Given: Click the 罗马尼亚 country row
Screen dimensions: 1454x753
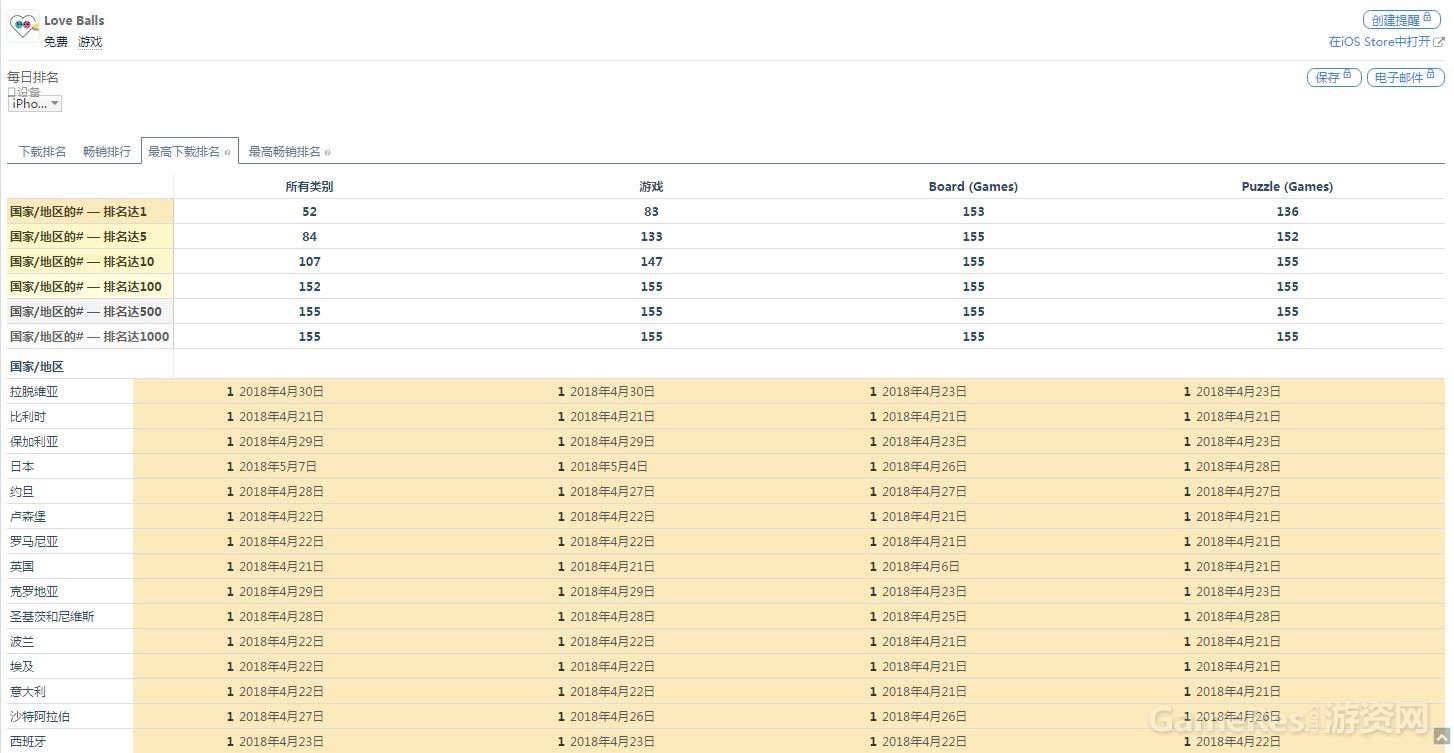Looking at the screenshot, I should click(726, 542).
